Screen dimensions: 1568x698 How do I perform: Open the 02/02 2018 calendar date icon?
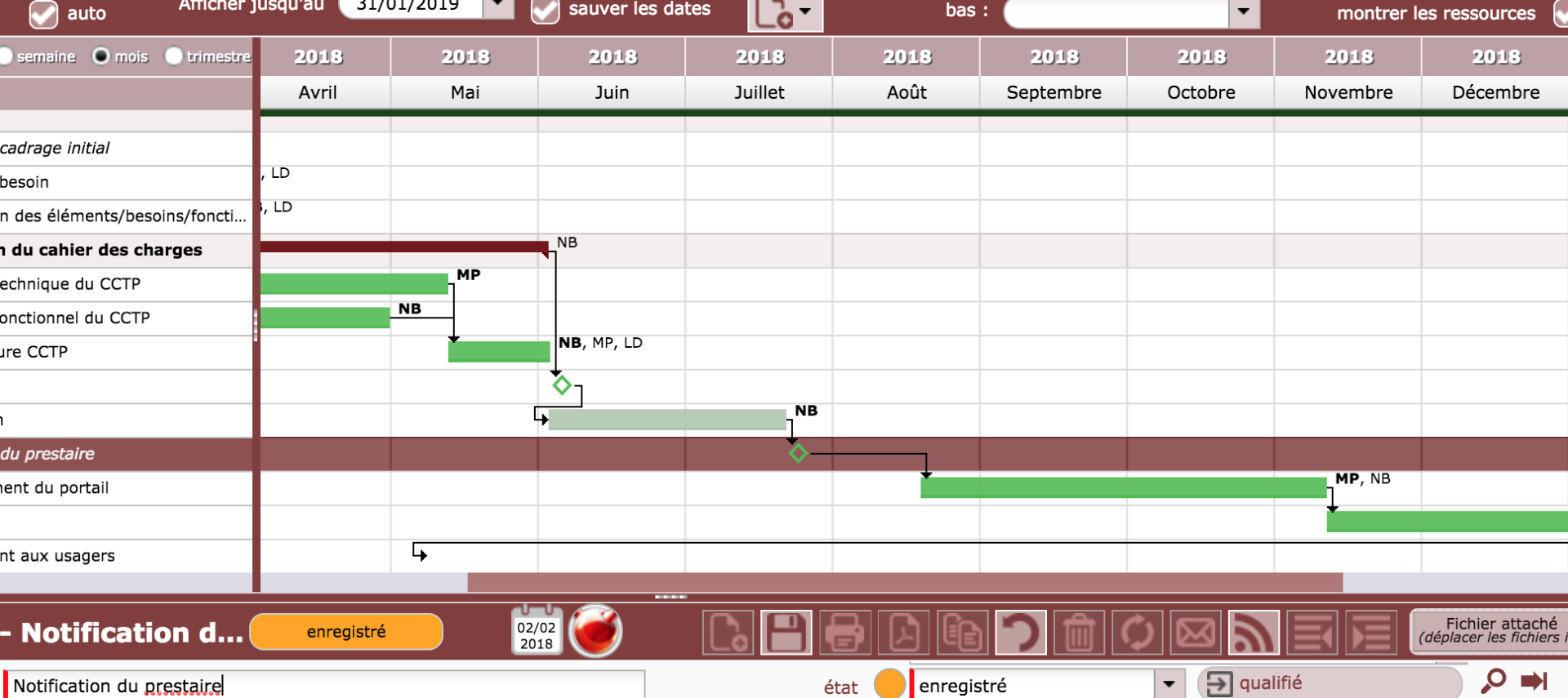coord(537,631)
